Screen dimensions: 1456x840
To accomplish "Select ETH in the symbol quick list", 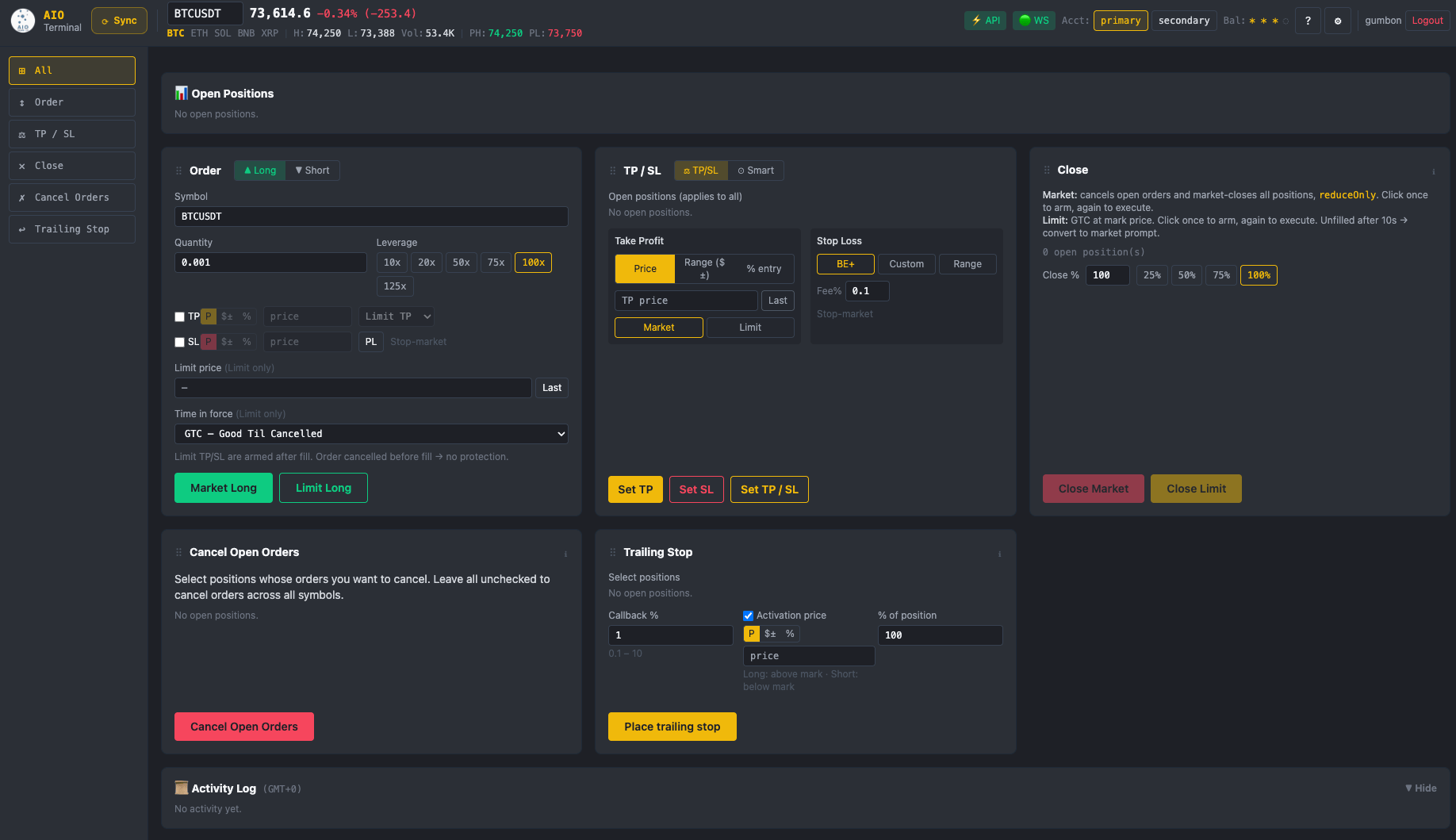I will tap(199, 33).
